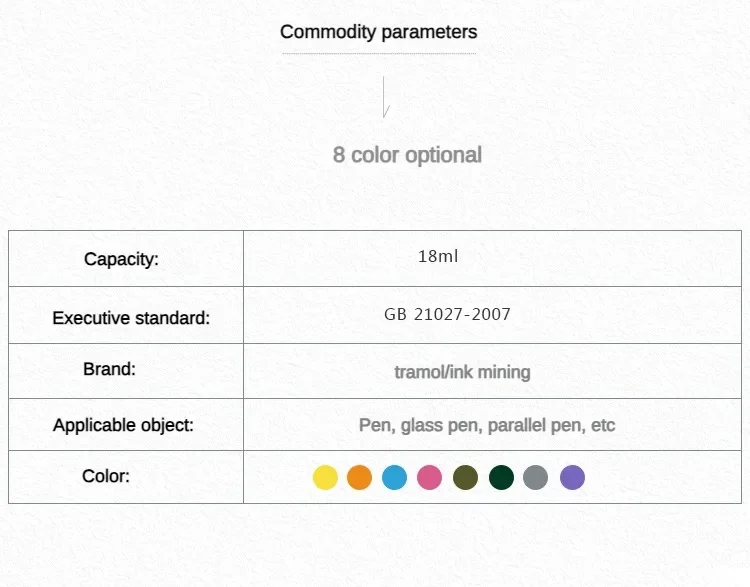Click the Color row label
The width and height of the screenshot is (750, 587).
(106, 476)
